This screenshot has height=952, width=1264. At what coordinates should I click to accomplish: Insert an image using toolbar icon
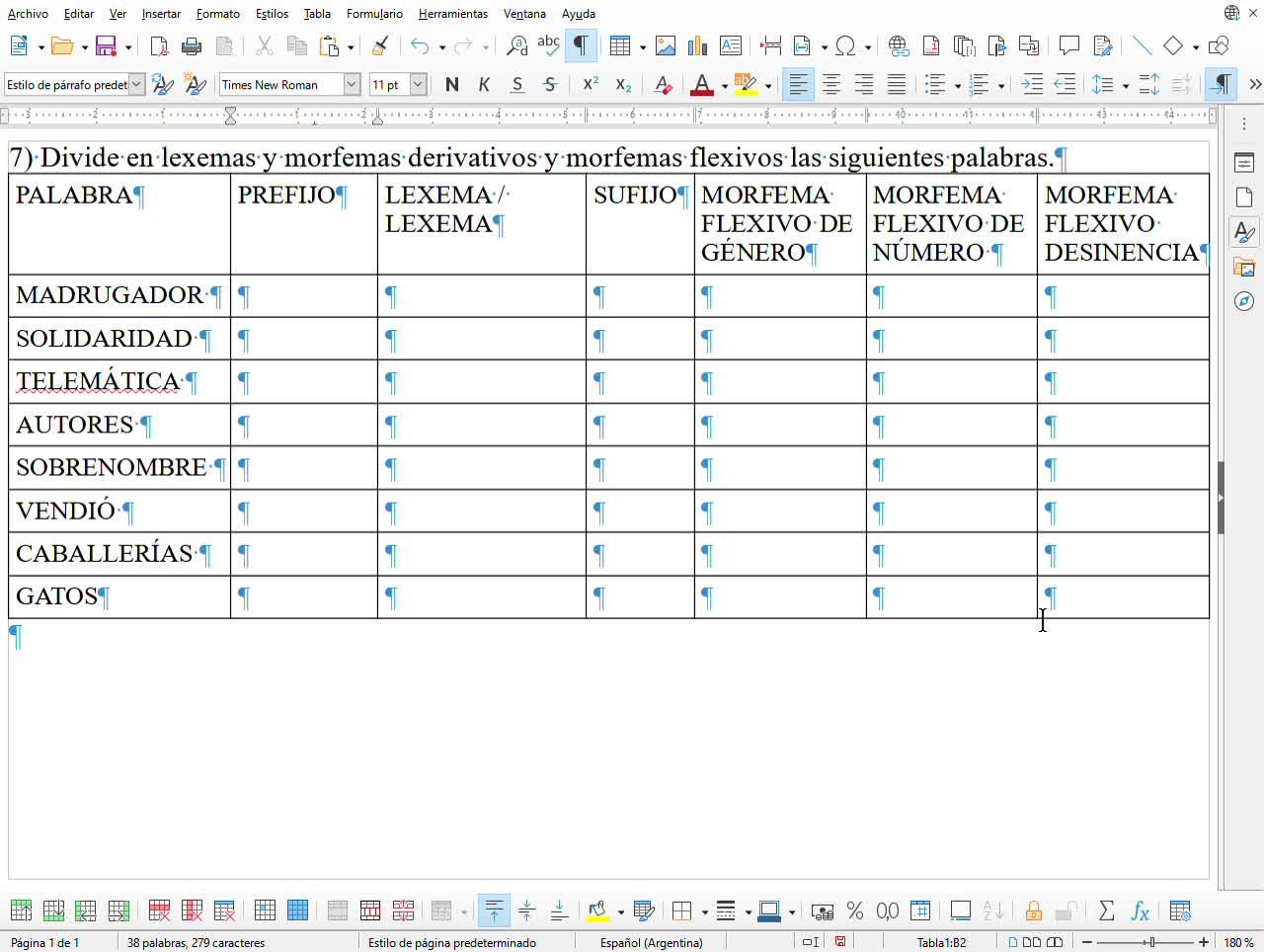click(666, 46)
